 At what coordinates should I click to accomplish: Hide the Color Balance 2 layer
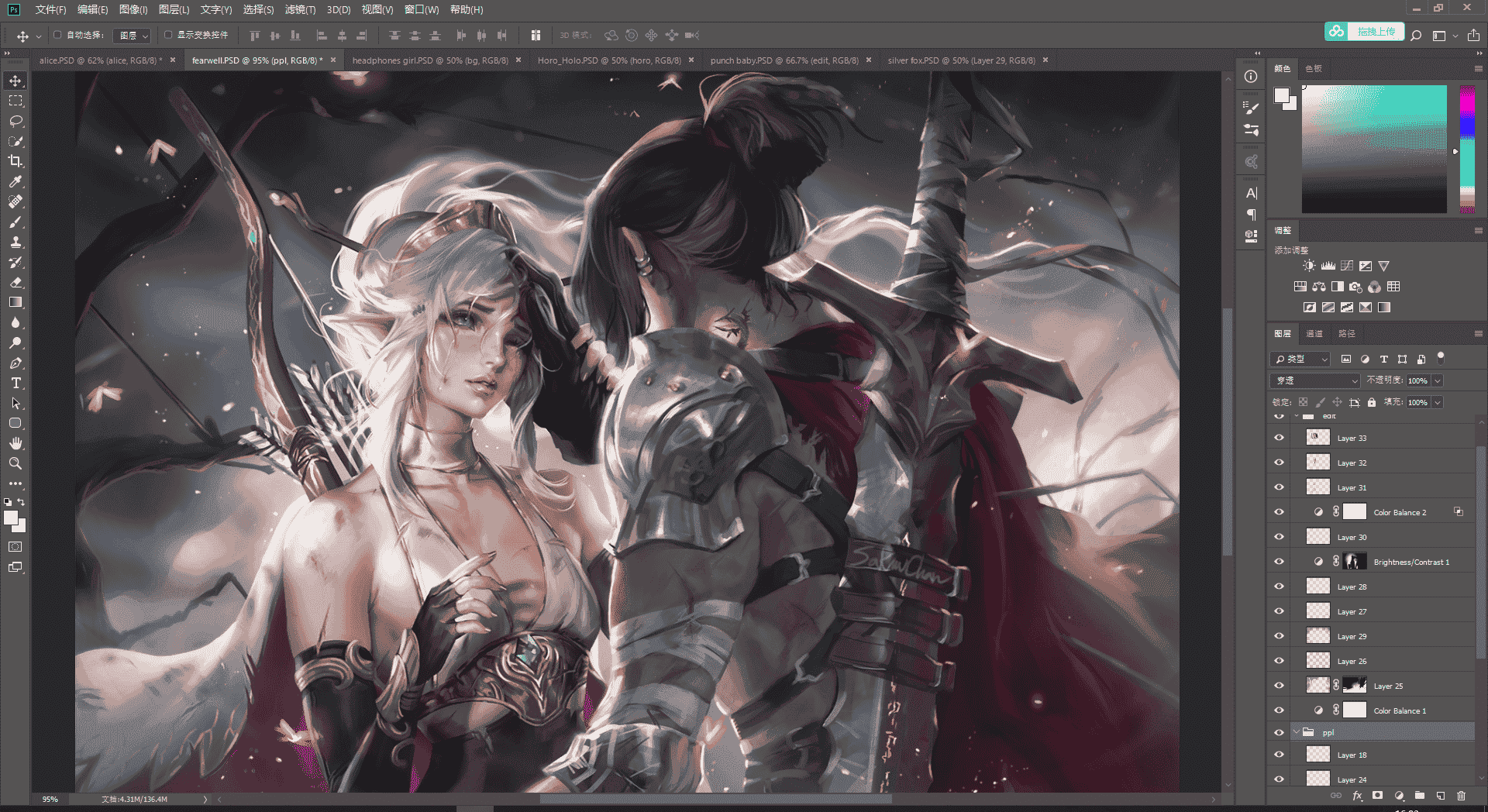[1279, 512]
